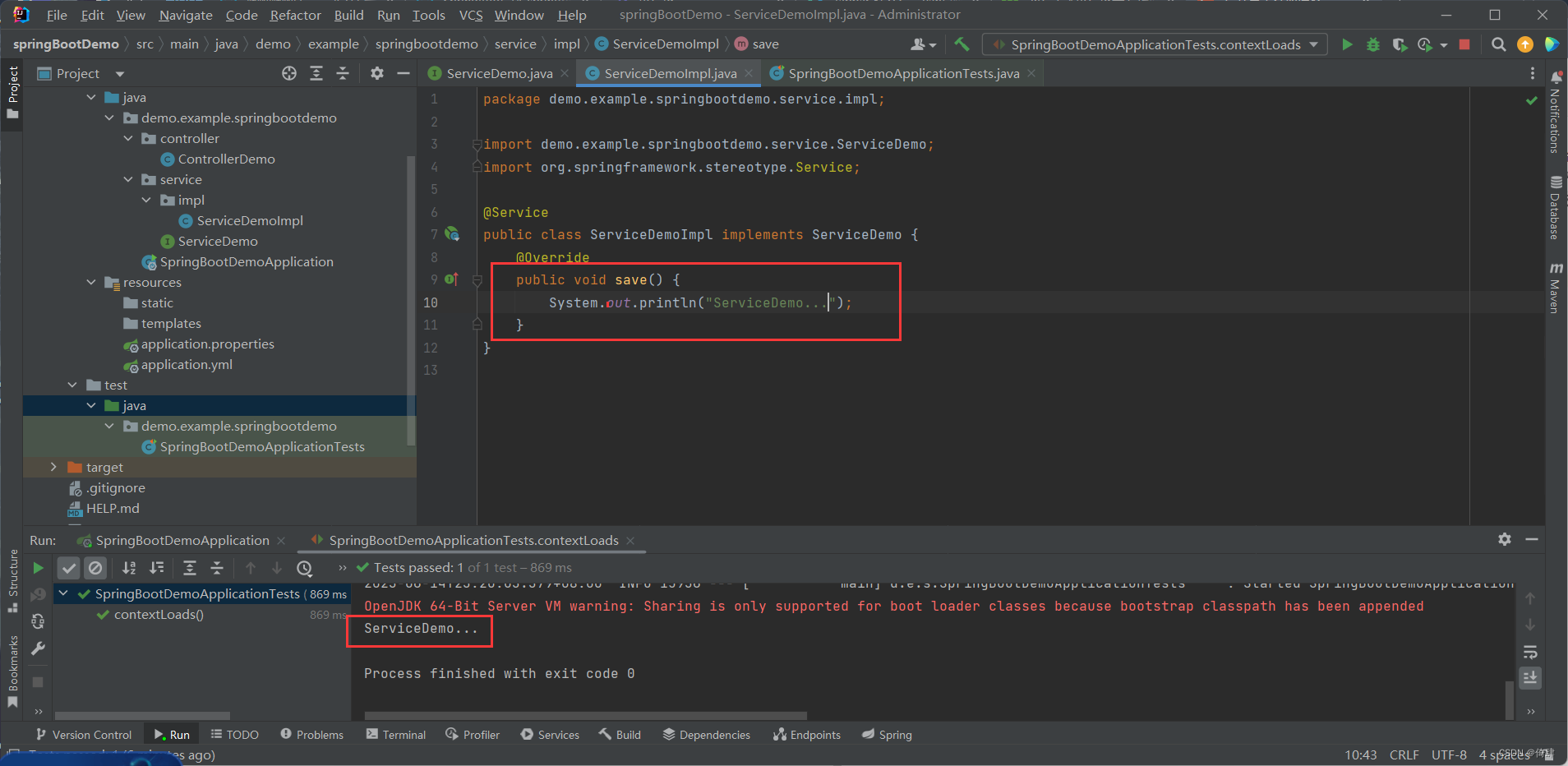Switch to SpringBootDemoApplicationTests.java tab
Viewport: 1568px width, 766px height.
(904, 73)
